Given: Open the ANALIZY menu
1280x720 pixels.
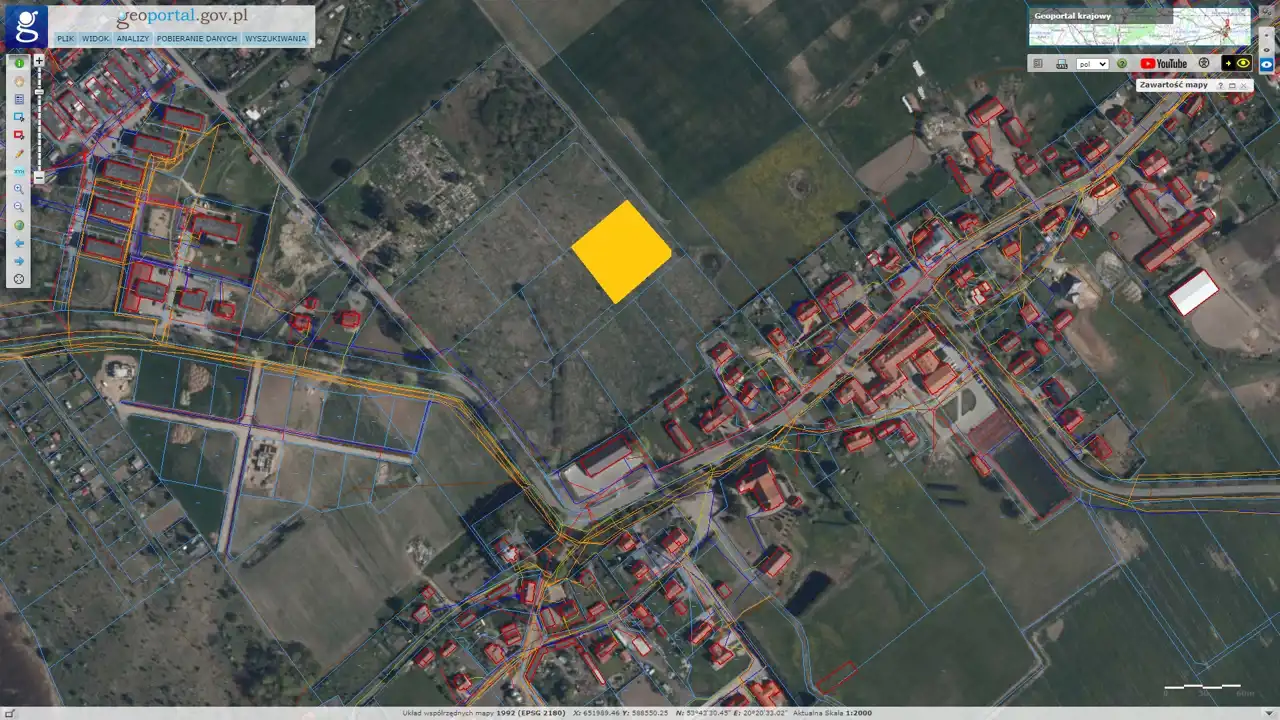Looking at the screenshot, I should tap(132, 38).
